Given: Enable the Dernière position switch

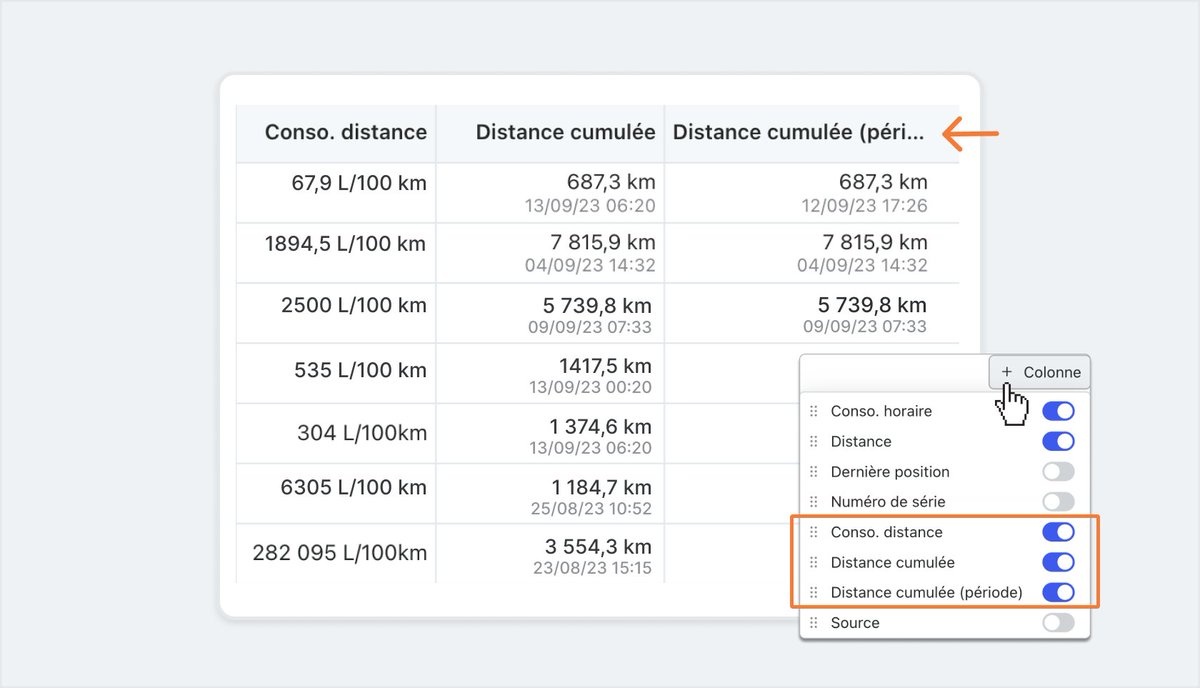Looking at the screenshot, I should [1058, 471].
